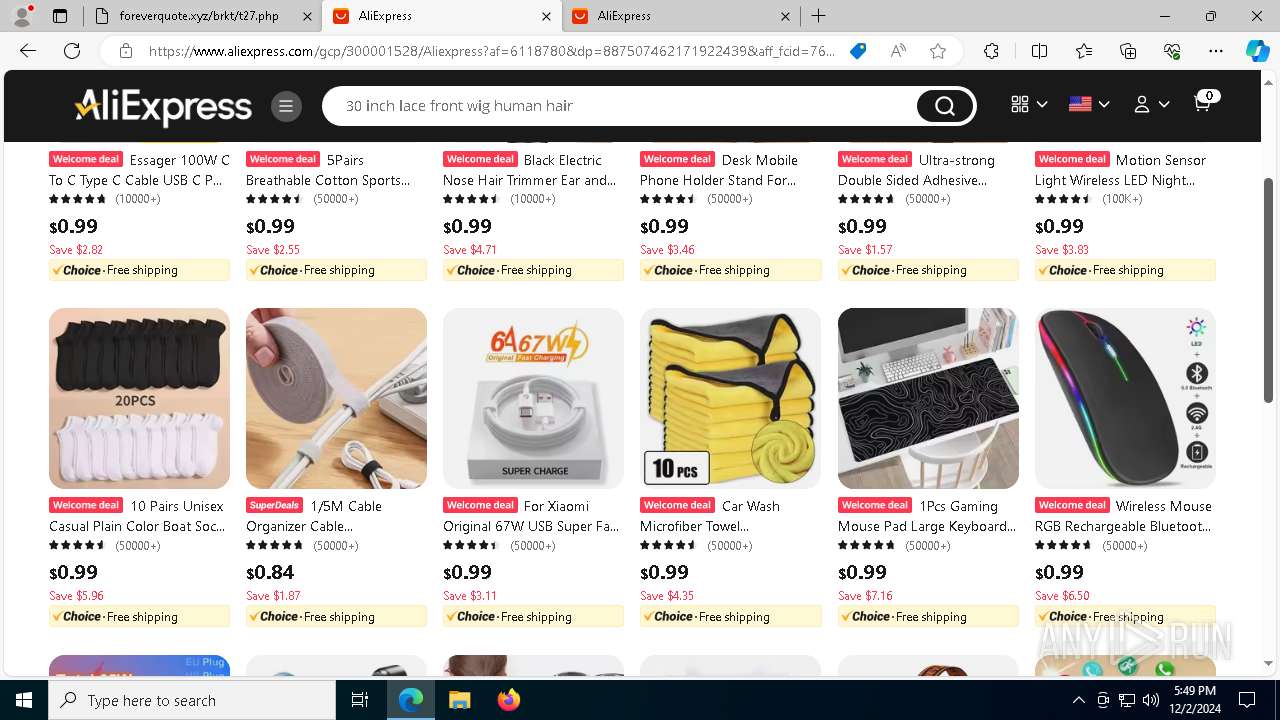The image size is (1280, 720).
Task: Refresh the page with reload button
Action: 72,51
